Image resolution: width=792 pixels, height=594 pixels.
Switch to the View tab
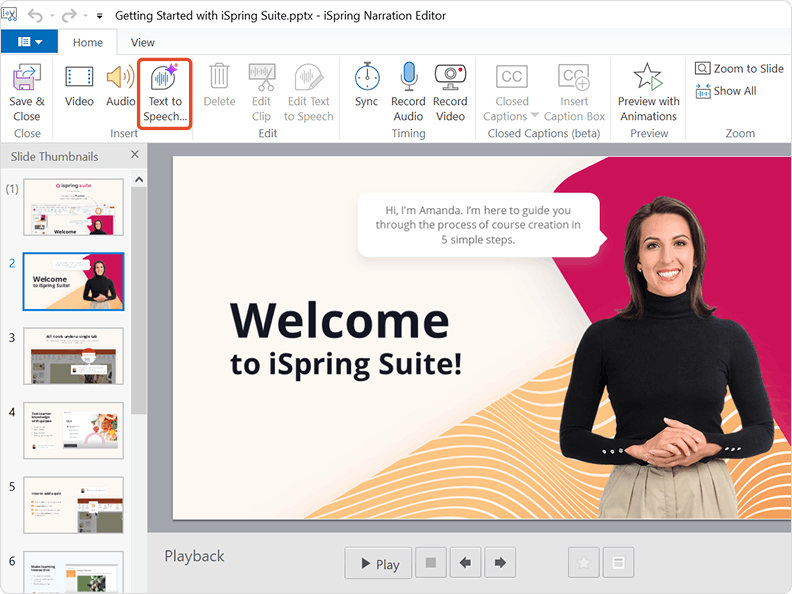click(142, 42)
